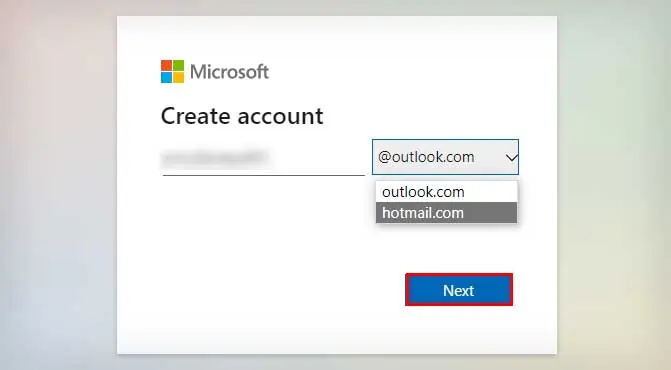
Task: Click the email username input field
Action: [x=263, y=158]
